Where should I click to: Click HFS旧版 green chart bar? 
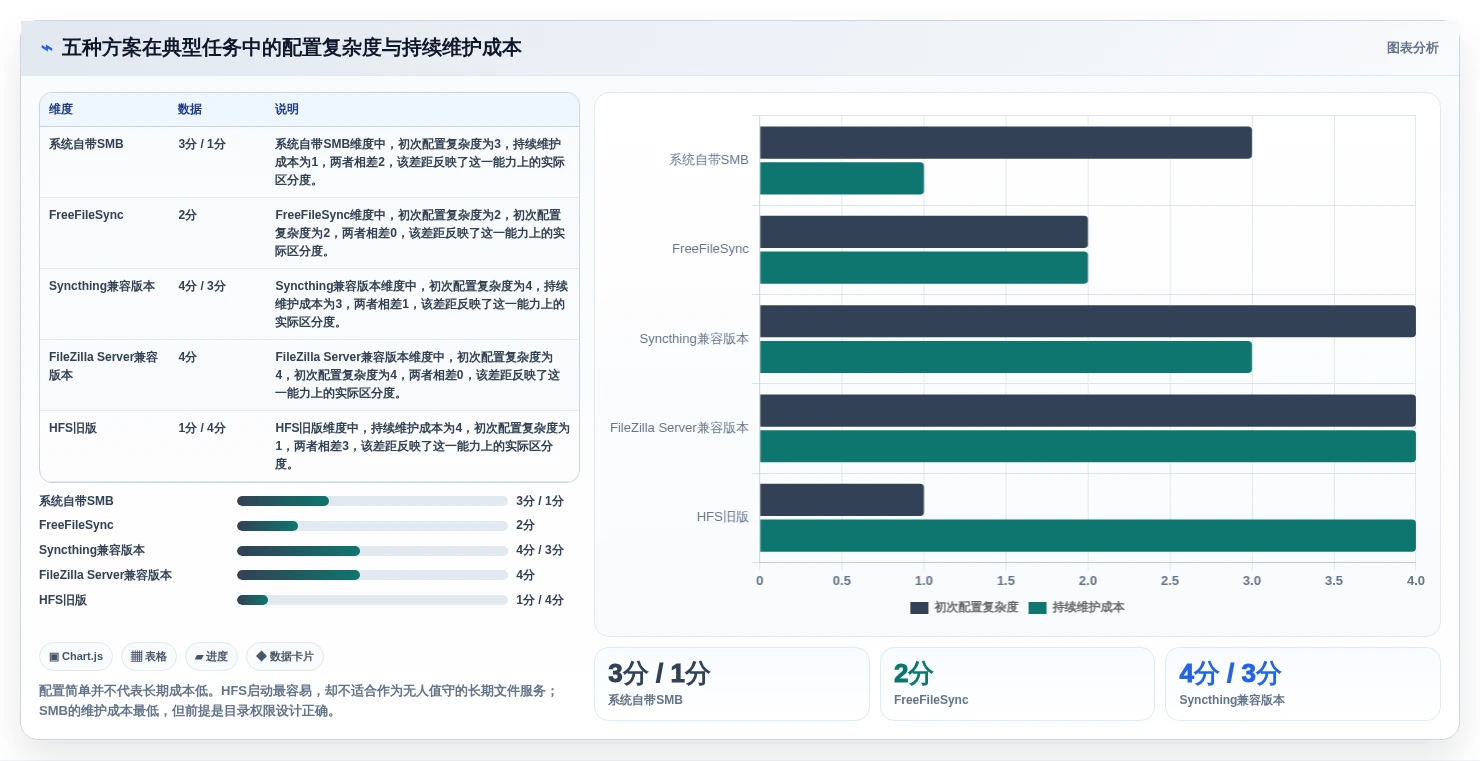pos(1088,536)
